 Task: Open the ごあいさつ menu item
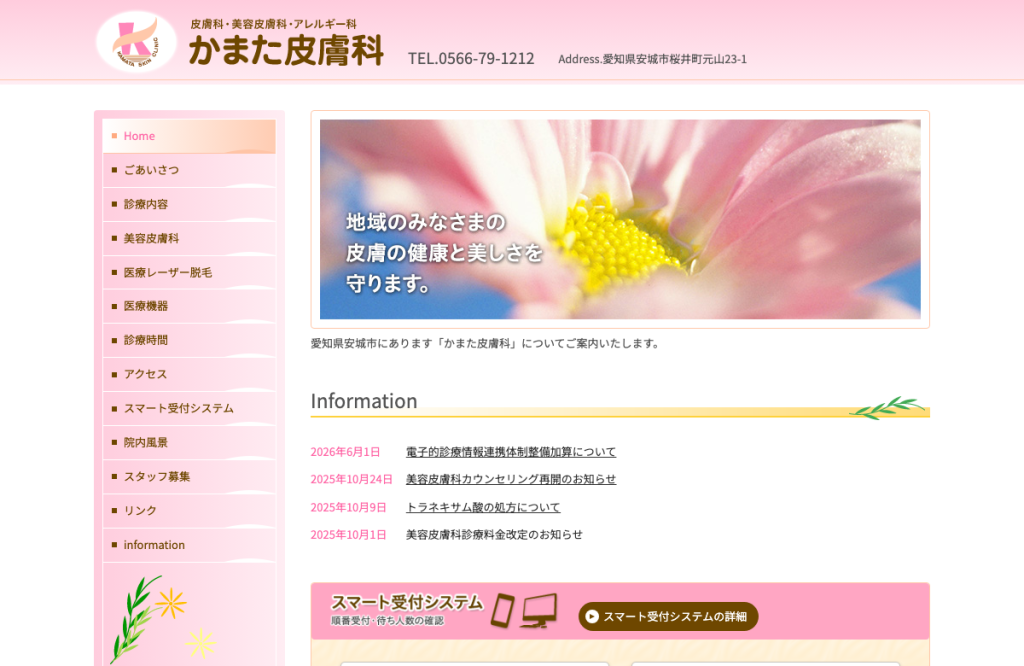tap(189, 170)
